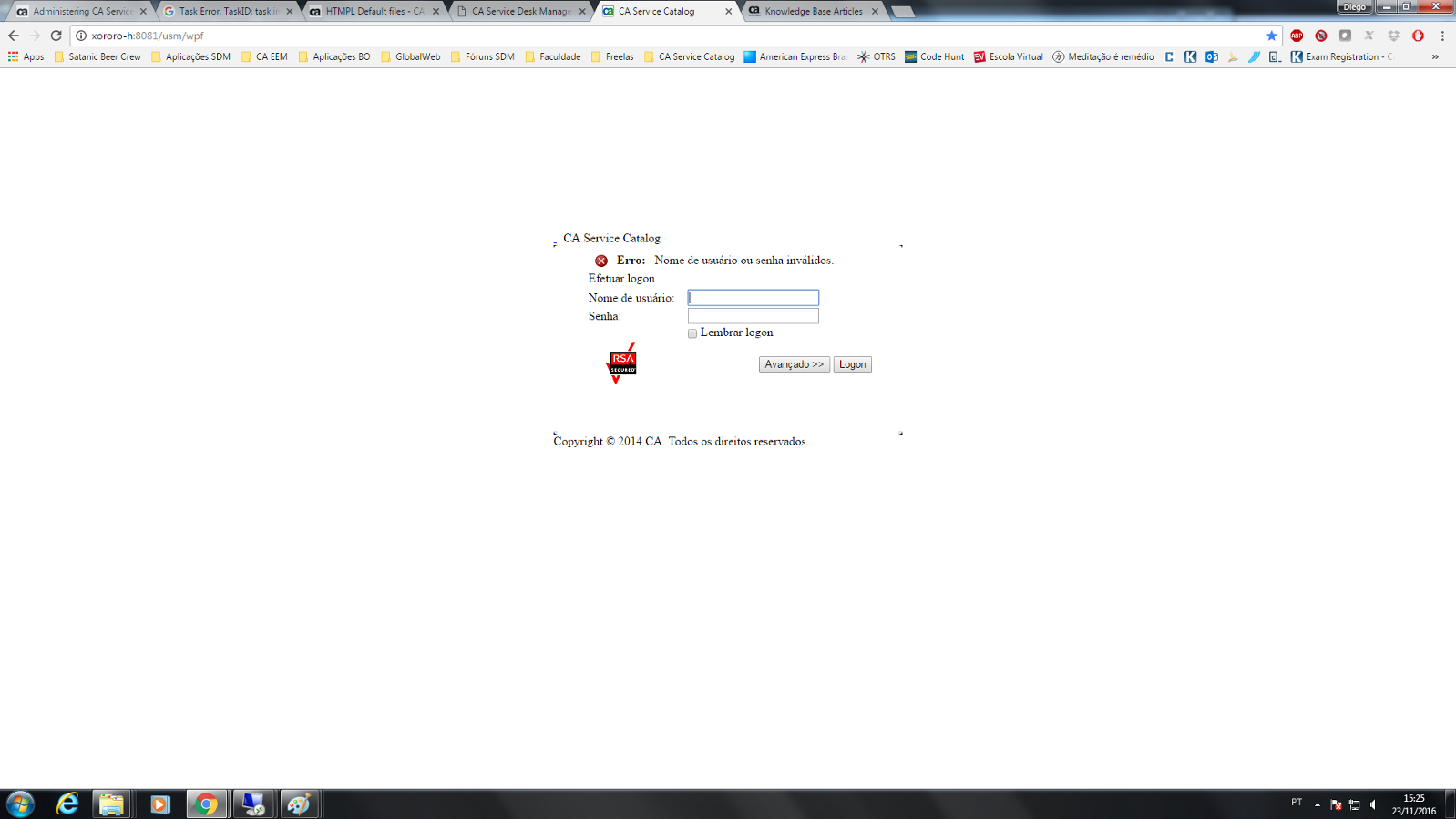Focus the Nome de usuário field
This screenshot has height=819, width=1456.
[754, 298]
